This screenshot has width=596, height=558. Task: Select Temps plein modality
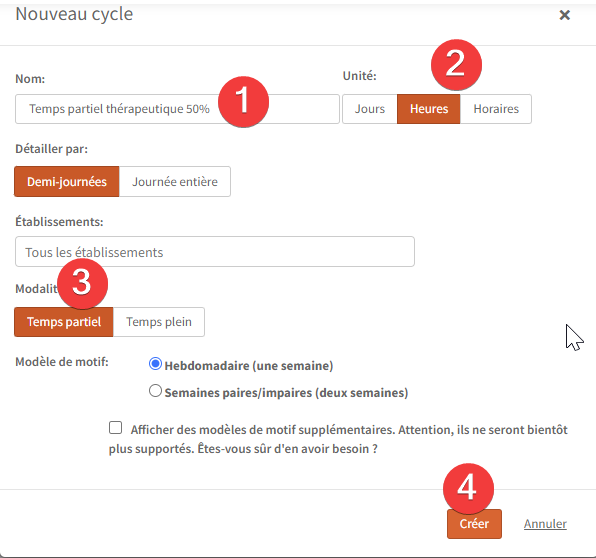click(x=159, y=322)
